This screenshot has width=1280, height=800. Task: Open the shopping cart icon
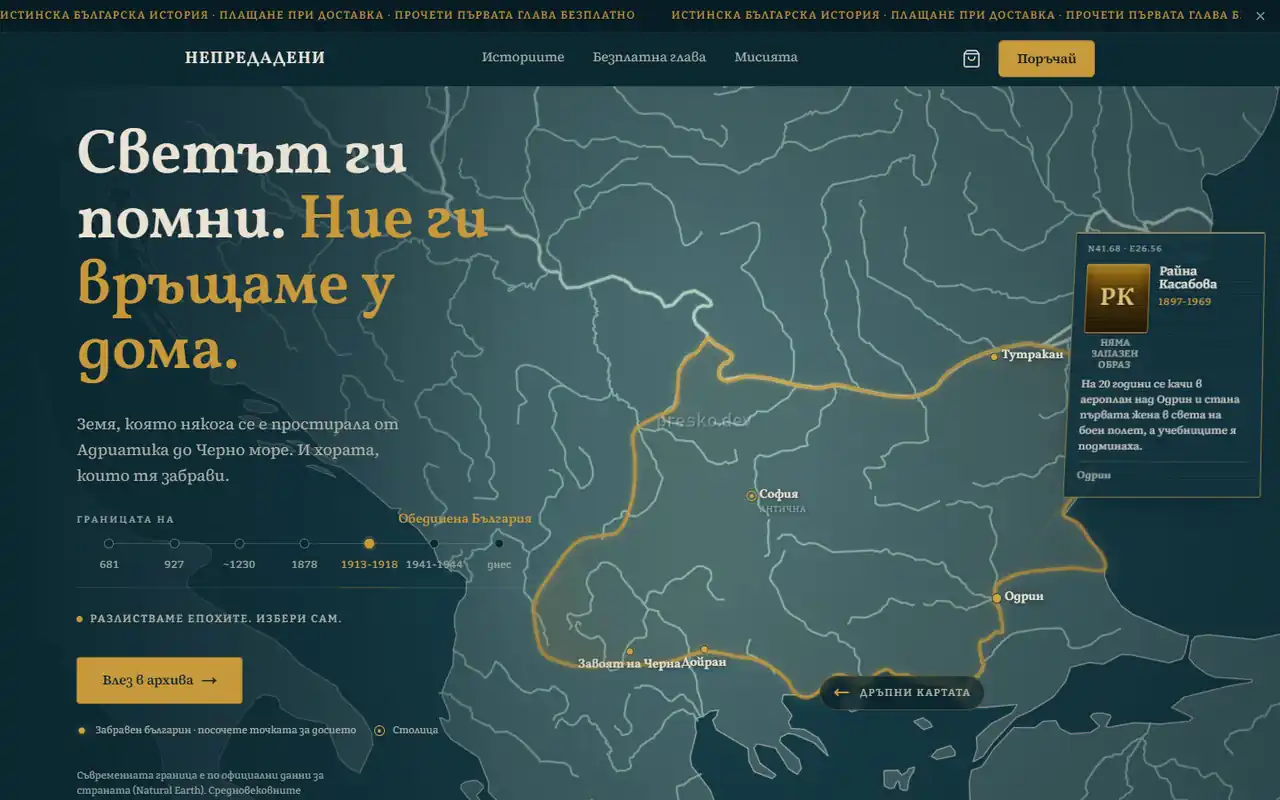pos(971,59)
